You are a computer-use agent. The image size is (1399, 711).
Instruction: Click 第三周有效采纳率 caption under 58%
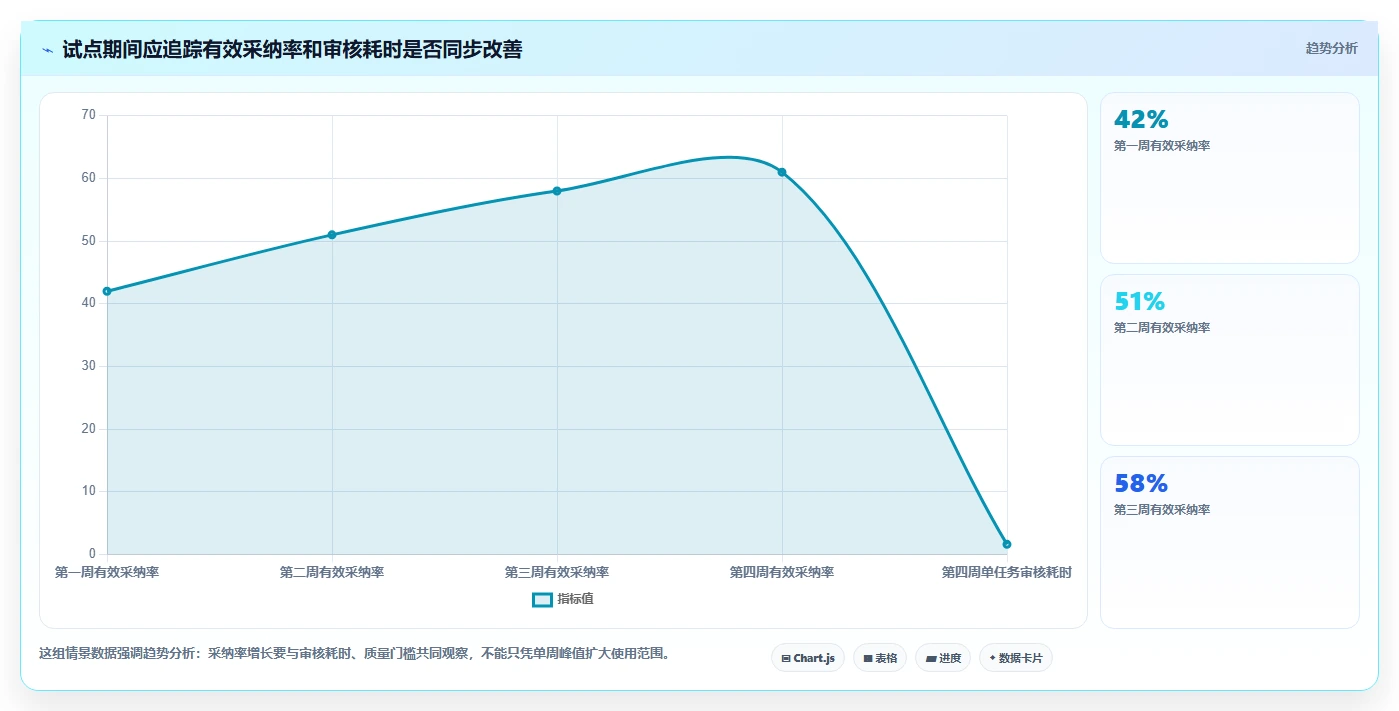(1162, 510)
